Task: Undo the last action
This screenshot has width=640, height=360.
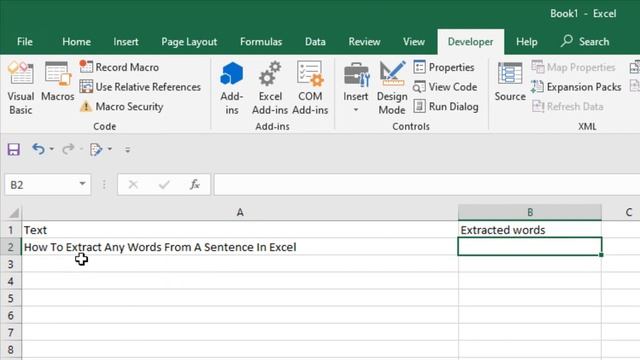Action: point(38,149)
